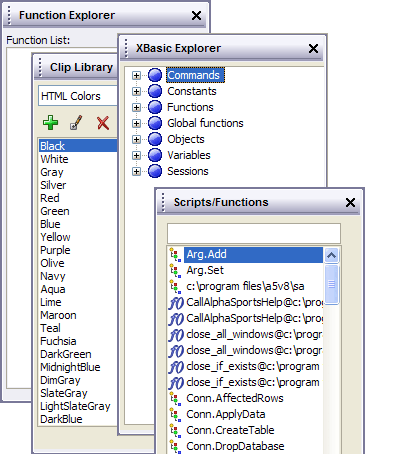Screen dimensions: 408x454
Task: Select MidnightBlue in the clip list
Action: point(70,367)
